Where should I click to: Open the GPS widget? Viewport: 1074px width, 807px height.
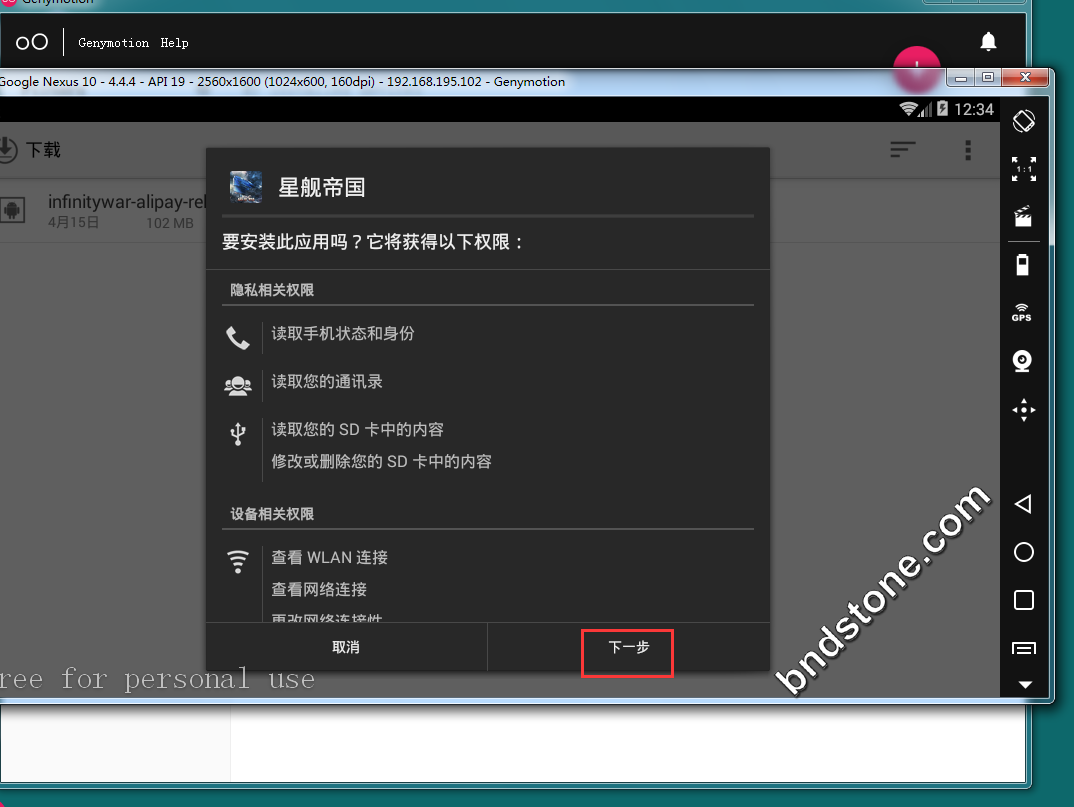tap(1022, 313)
